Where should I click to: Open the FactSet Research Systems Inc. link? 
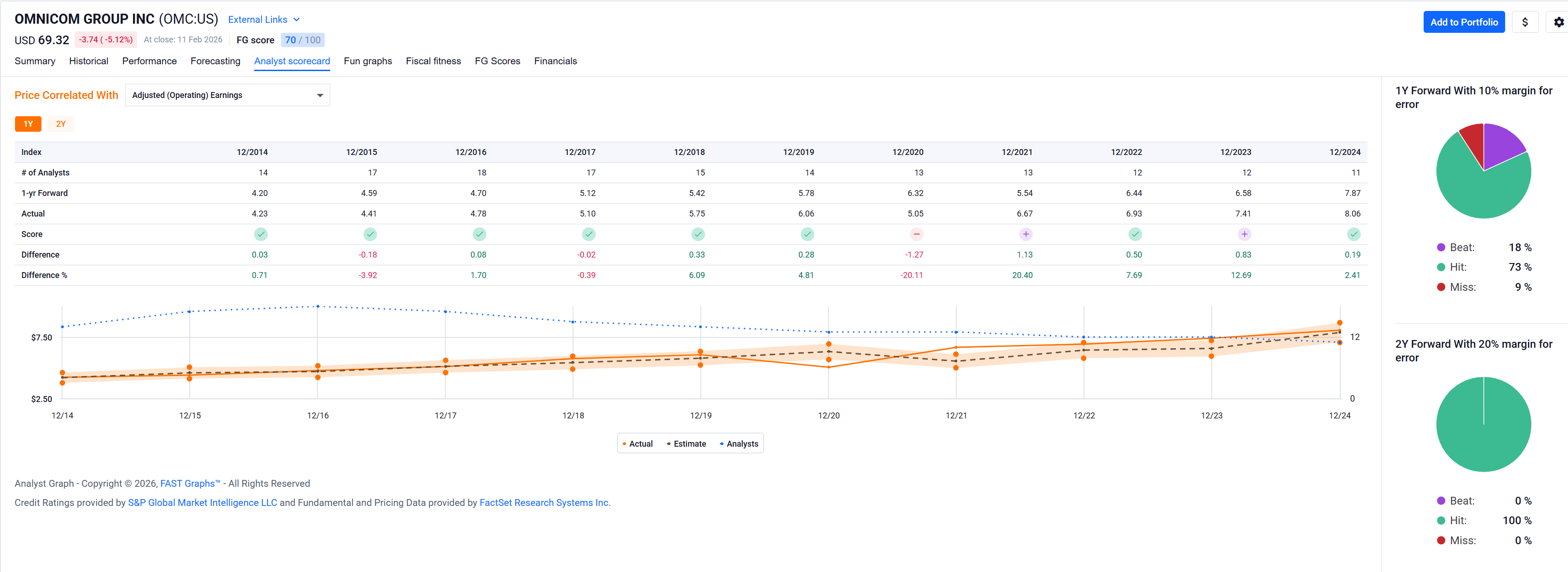click(544, 503)
